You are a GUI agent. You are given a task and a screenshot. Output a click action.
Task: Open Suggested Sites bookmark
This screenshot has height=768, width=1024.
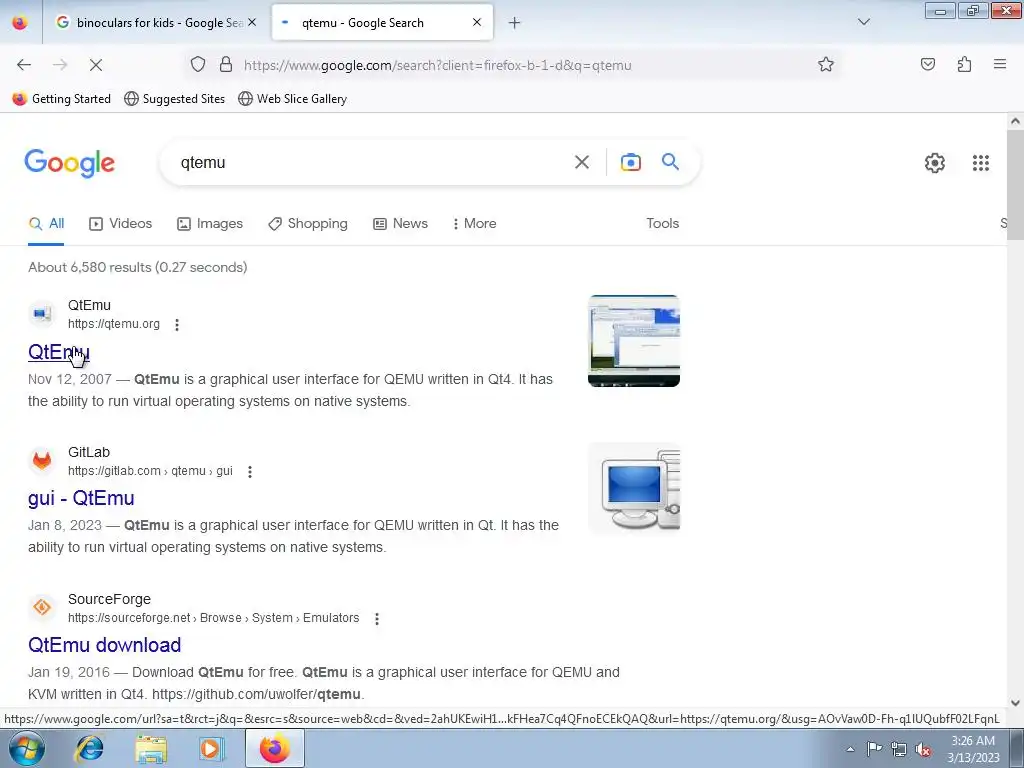click(x=174, y=99)
